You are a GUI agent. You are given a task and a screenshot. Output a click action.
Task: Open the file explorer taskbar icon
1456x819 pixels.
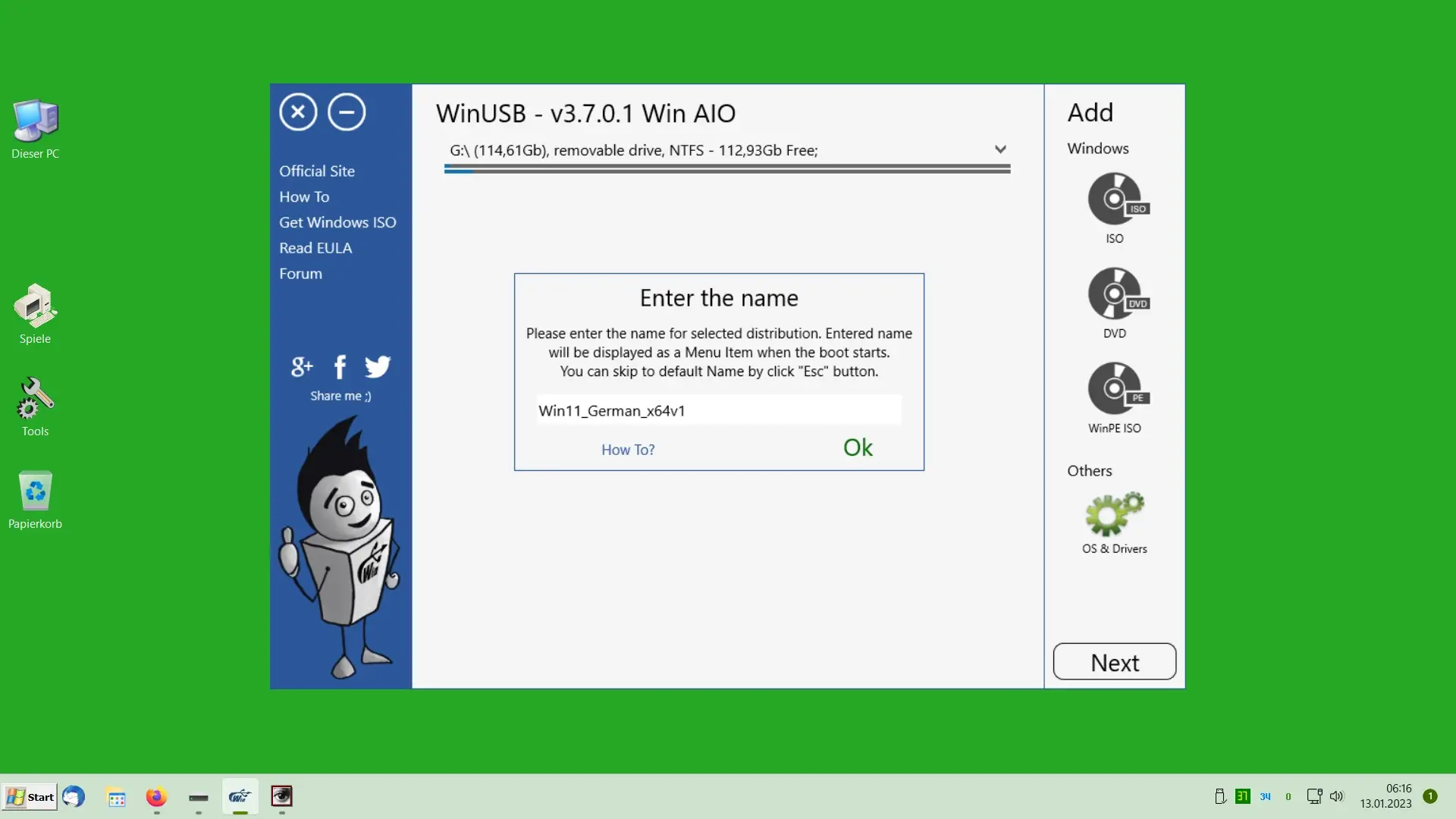pos(116,797)
